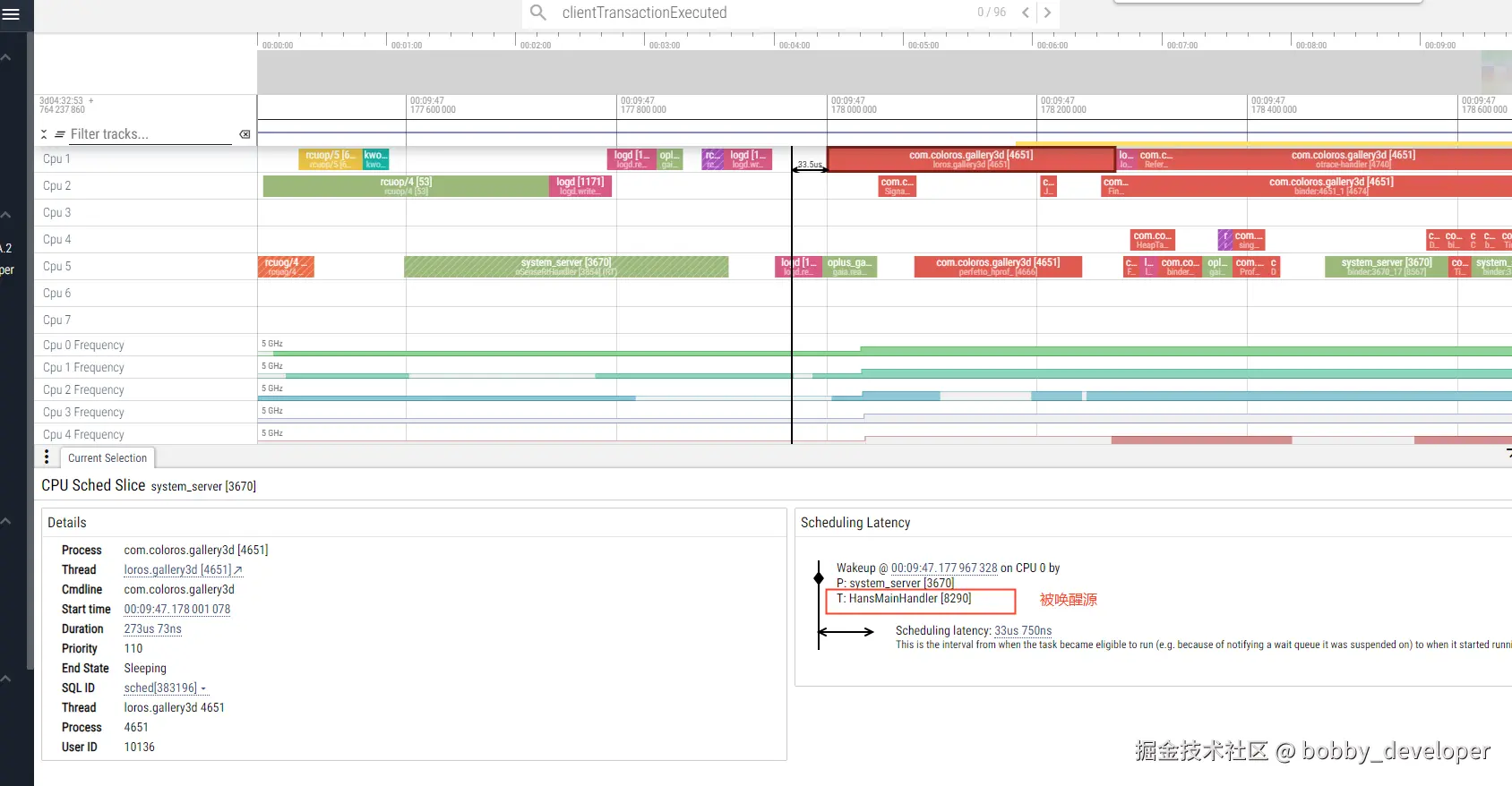Click the Cmdline value com.coloros.gallery3d

(x=179, y=590)
